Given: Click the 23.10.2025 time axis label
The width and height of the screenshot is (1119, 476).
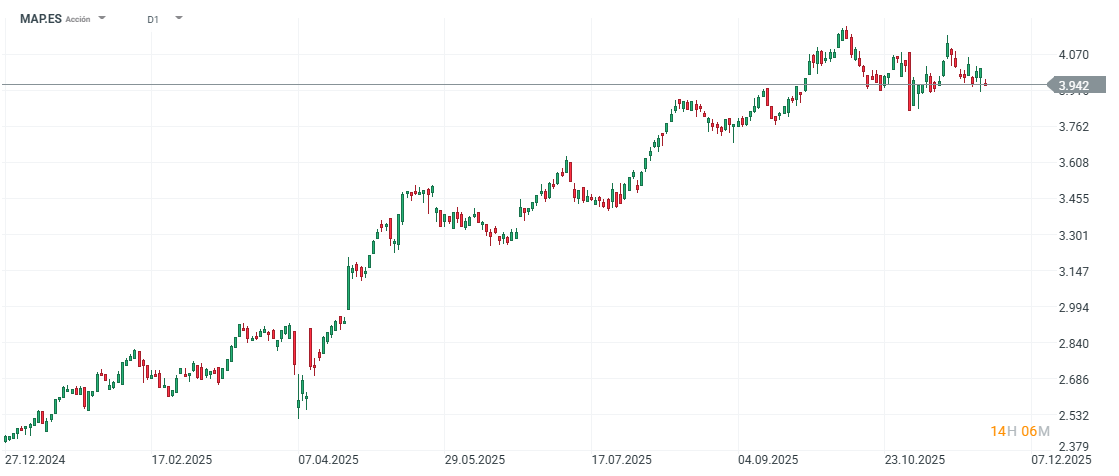Looking at the screenshot, I should click(915, 460).
